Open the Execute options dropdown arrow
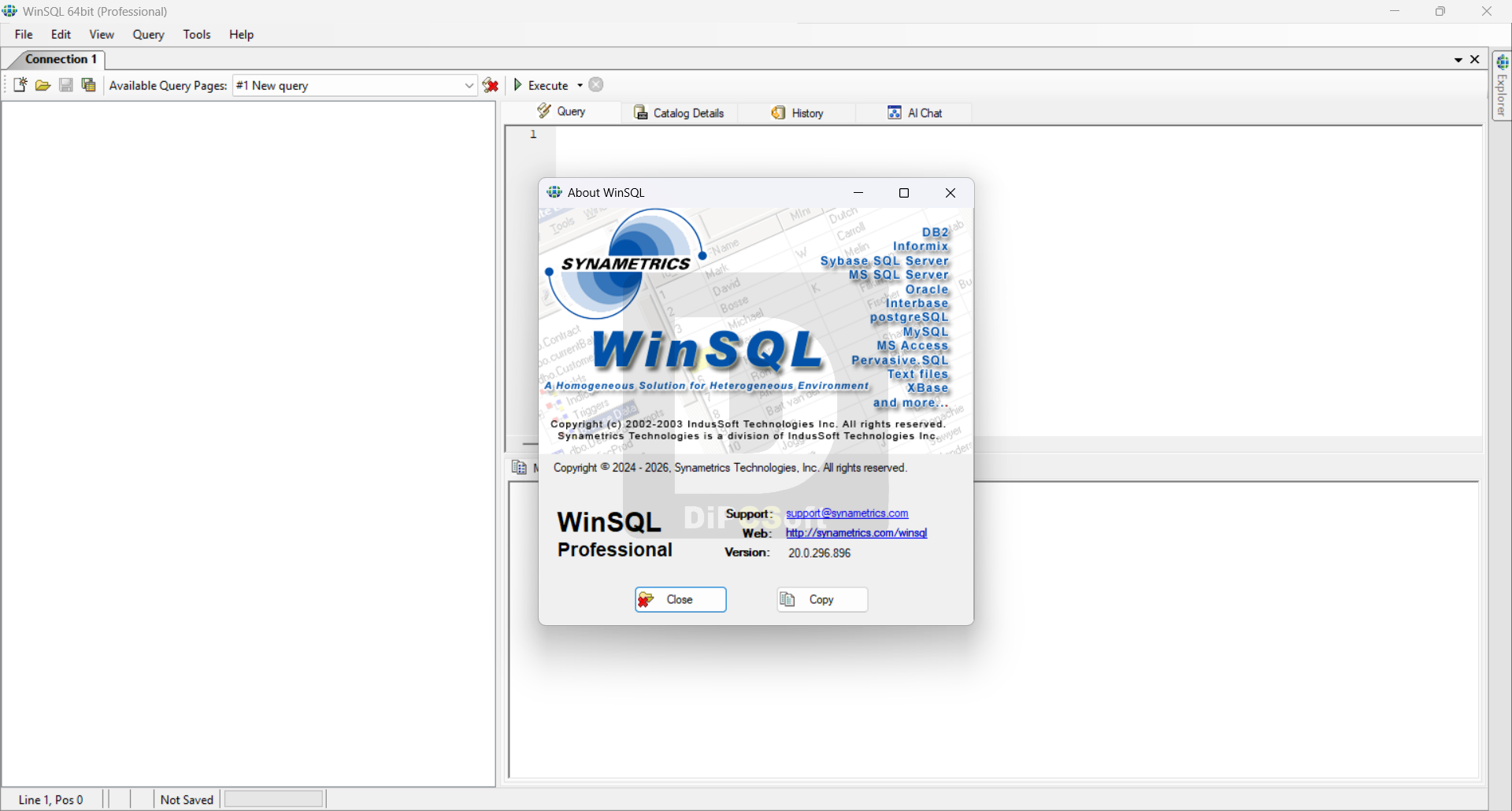Screen dimensions: 1512x811 (580, 85)
